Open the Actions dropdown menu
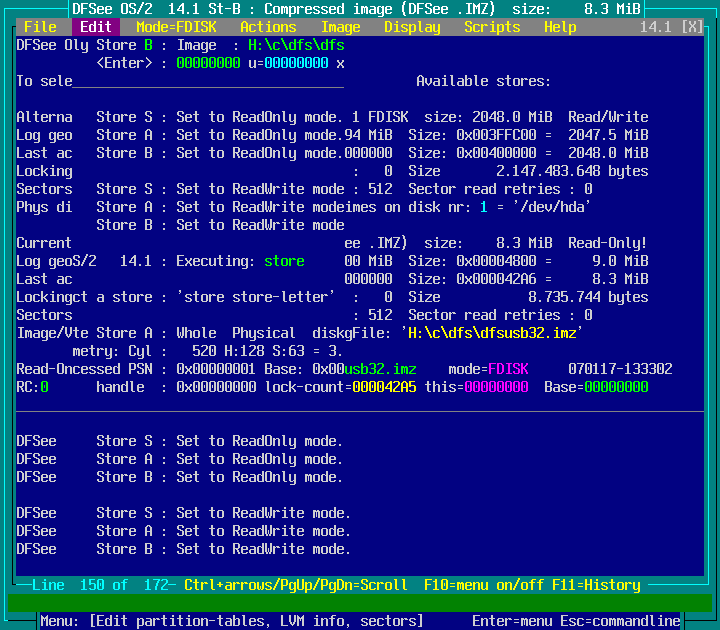720x630 pixels. [x=268, y=27]
